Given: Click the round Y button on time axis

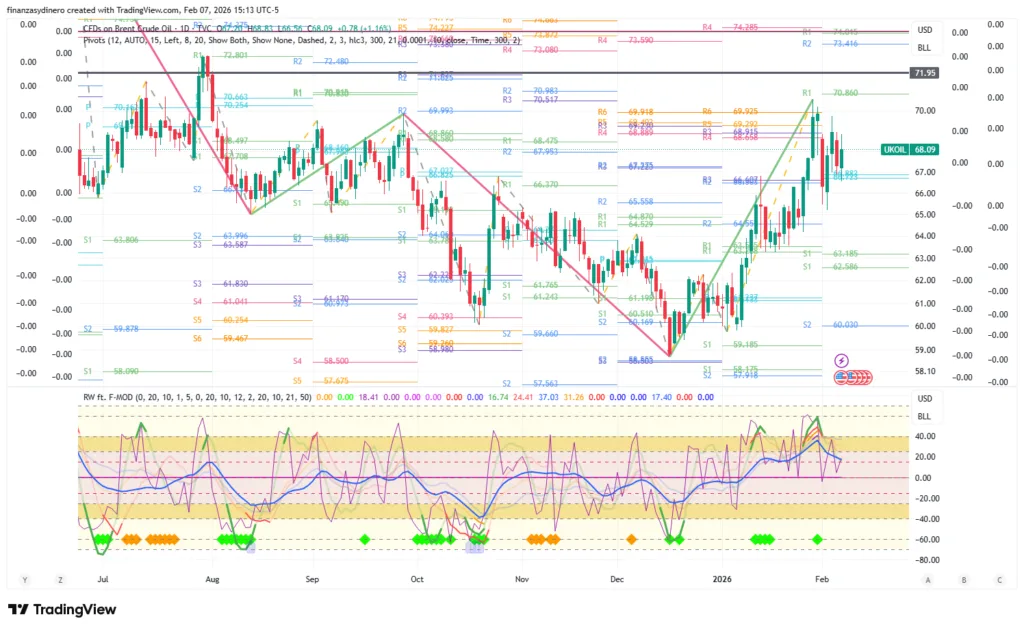Looking at the screenshot, I should click(x=24, y=580).
